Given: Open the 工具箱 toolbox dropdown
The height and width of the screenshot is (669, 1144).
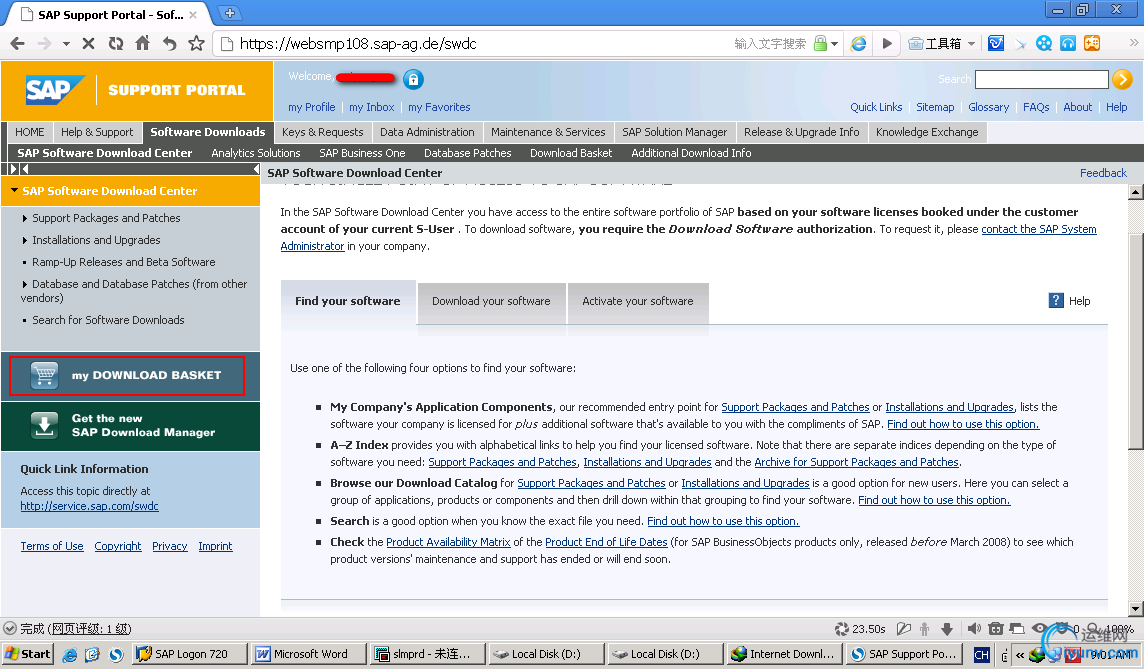Looking at the screenshot, I should coord(942,43).
